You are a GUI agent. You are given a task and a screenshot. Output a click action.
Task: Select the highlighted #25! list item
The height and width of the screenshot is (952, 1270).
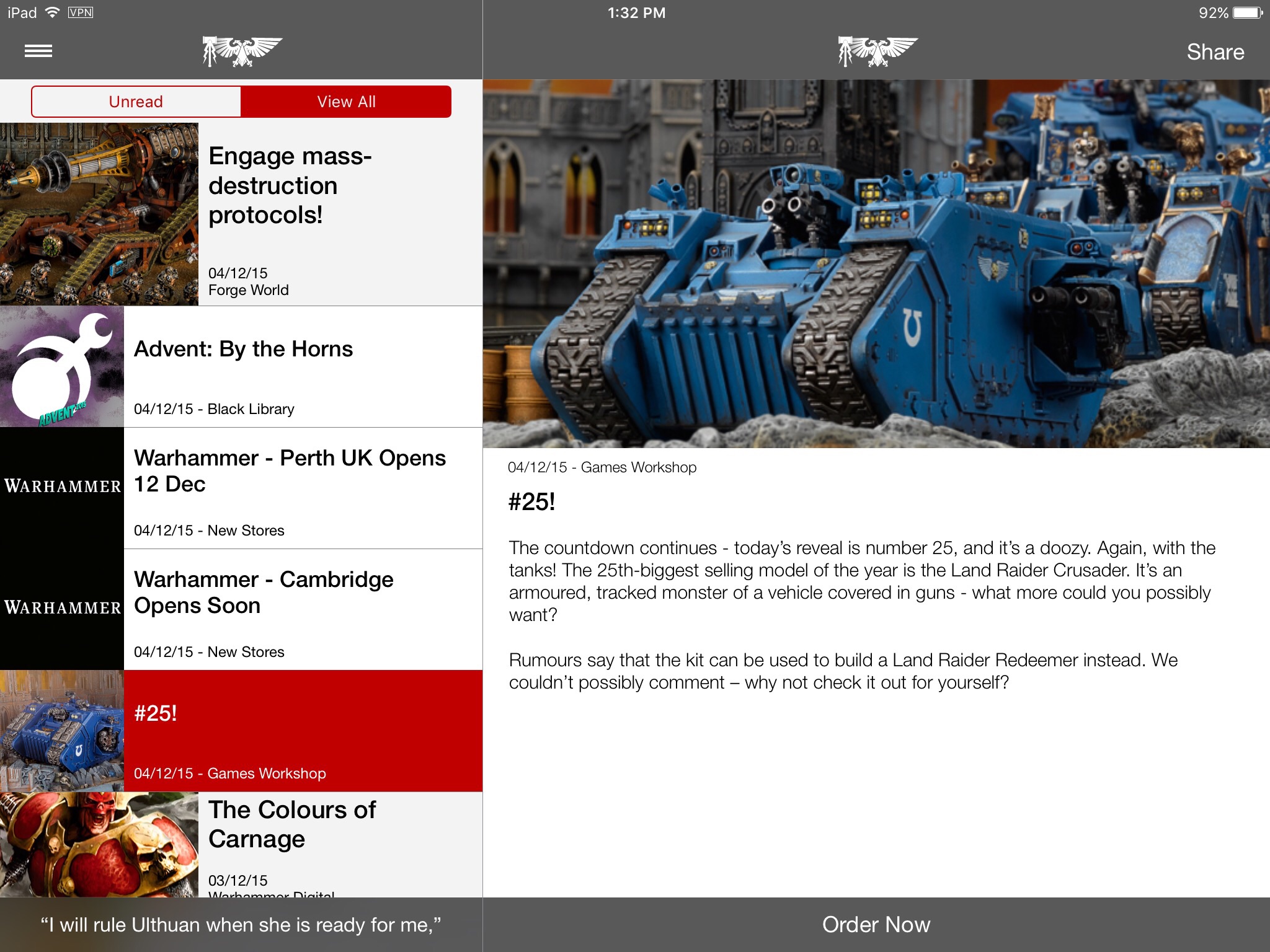[x=303, y=731]
